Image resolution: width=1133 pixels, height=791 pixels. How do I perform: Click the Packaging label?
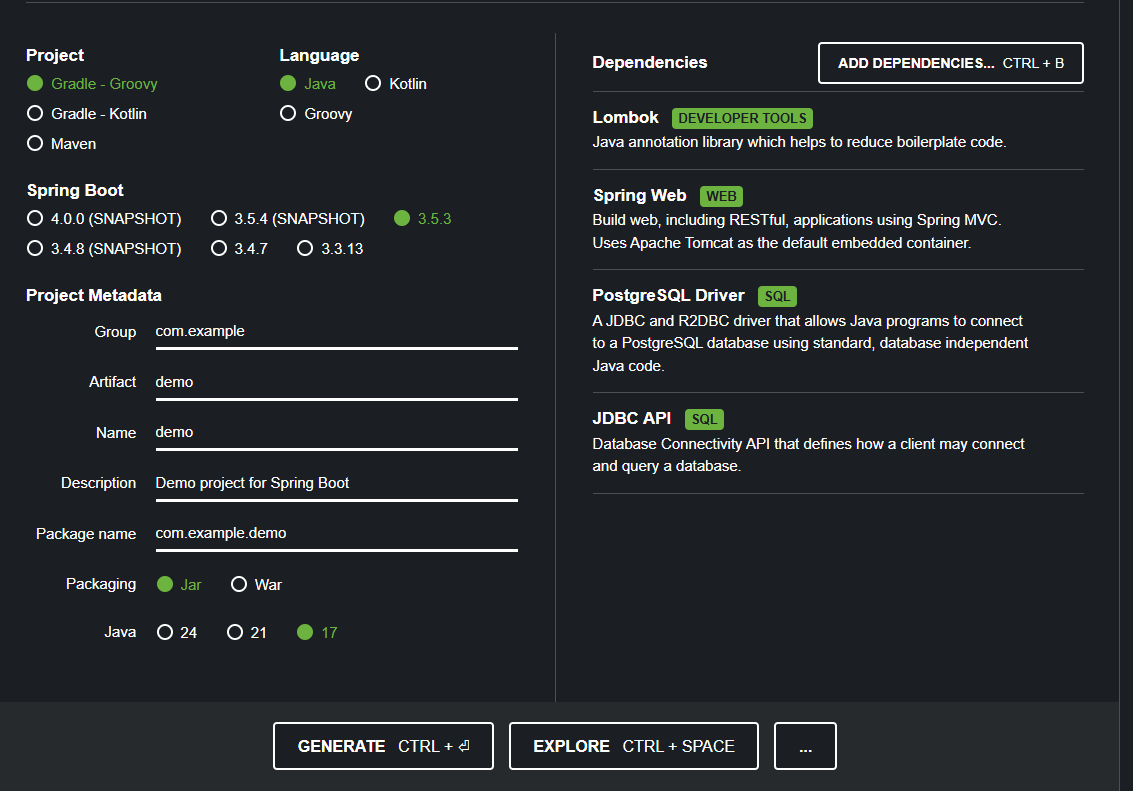[x=100, y=584]
